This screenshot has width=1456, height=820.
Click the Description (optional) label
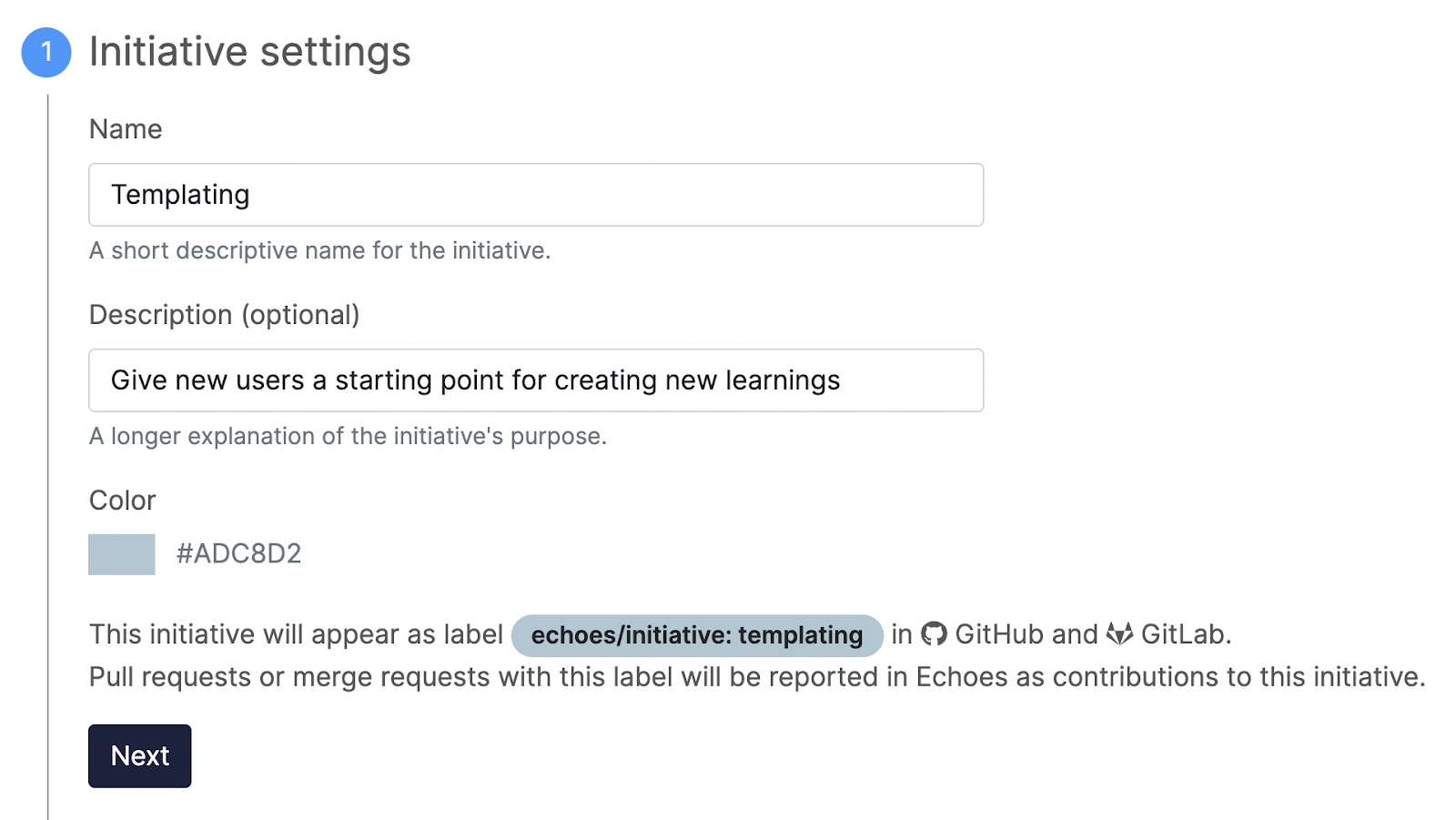(225, 315)
